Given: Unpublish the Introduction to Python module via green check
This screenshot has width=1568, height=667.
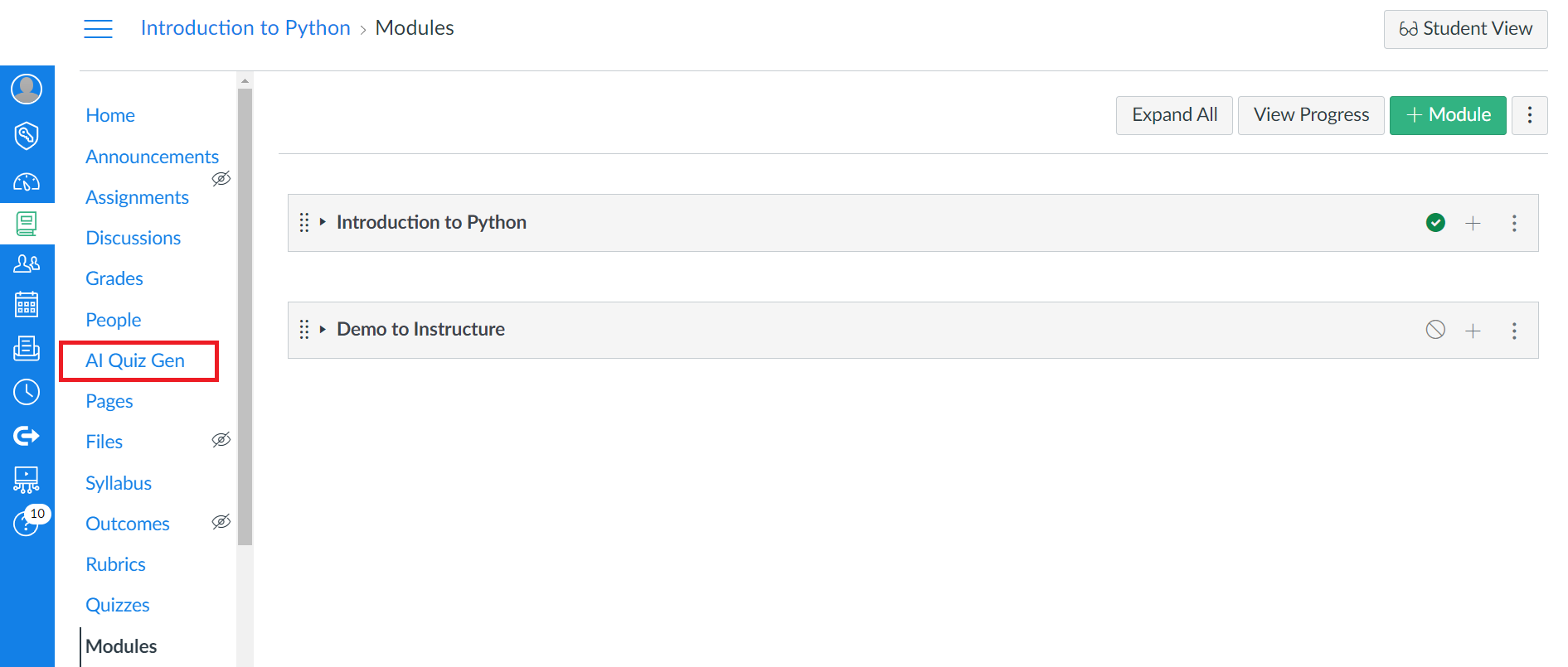Looking at the screenshot, I should click(1435, 222).
